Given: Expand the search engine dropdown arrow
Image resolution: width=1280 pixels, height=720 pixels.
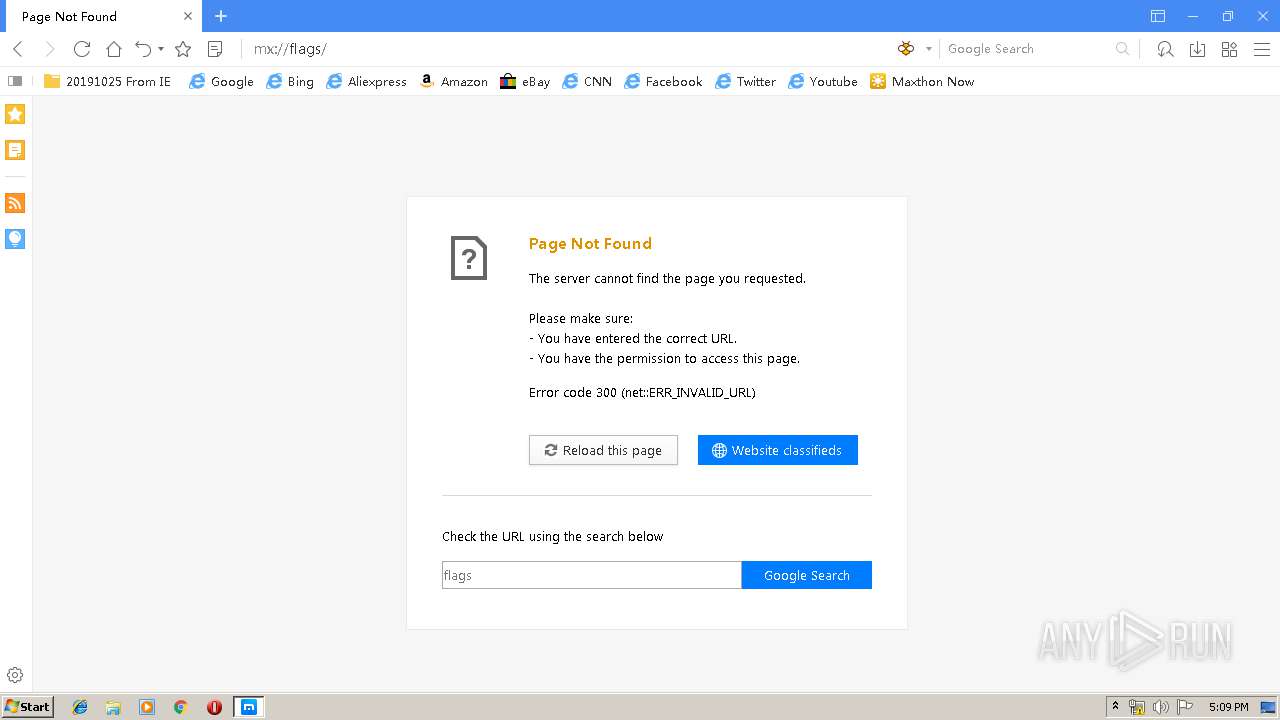Looking at the screenshot, I should pyautogui.click(x=929, y=49).
